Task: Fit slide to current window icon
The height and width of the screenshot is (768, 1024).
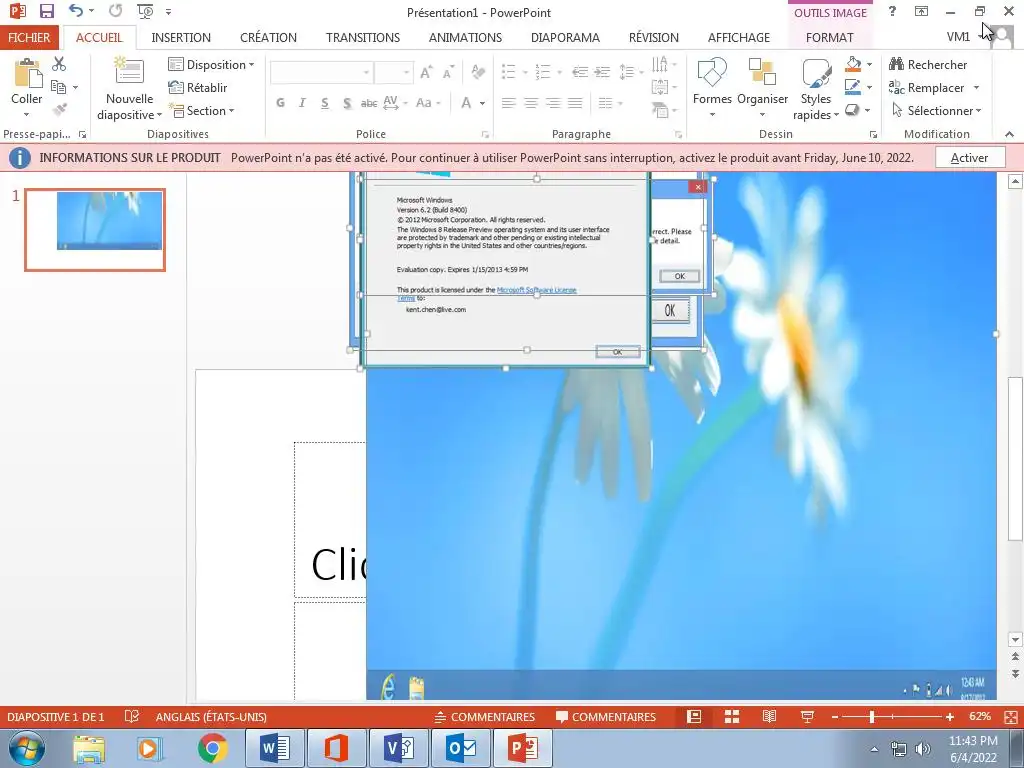Action: (x=1011, y=717)
